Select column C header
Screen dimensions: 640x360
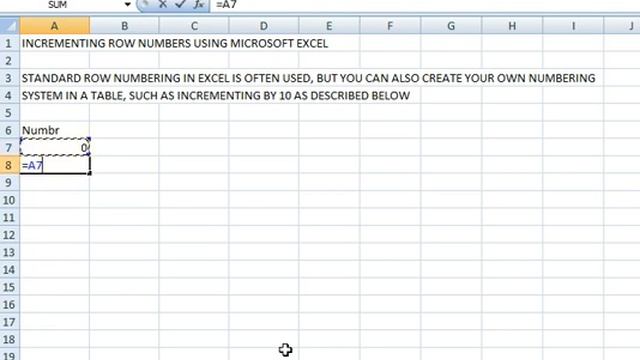[x=194, y=26]
